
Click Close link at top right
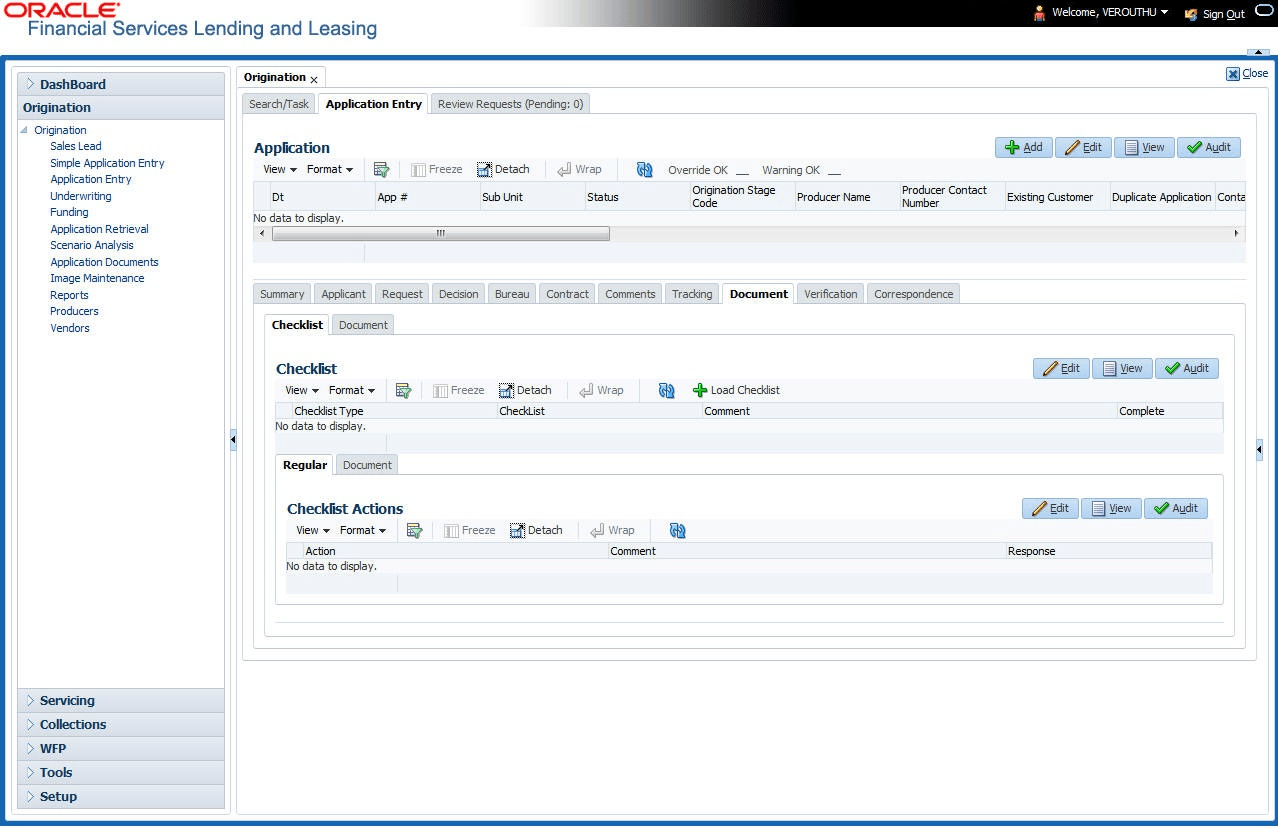click(x=1247, y=73)
